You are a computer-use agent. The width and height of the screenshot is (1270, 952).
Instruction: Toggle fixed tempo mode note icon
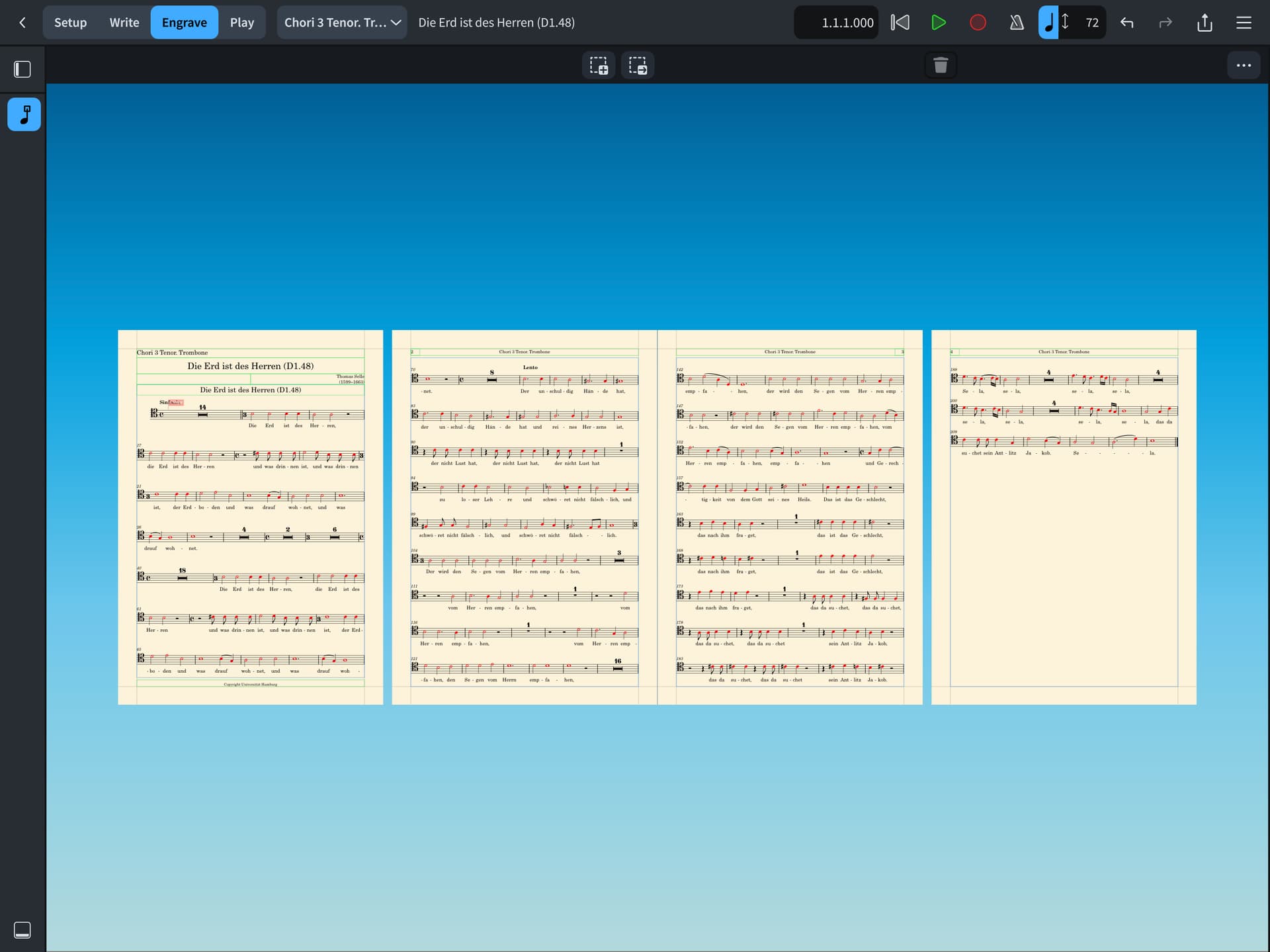coord(1048,22)
